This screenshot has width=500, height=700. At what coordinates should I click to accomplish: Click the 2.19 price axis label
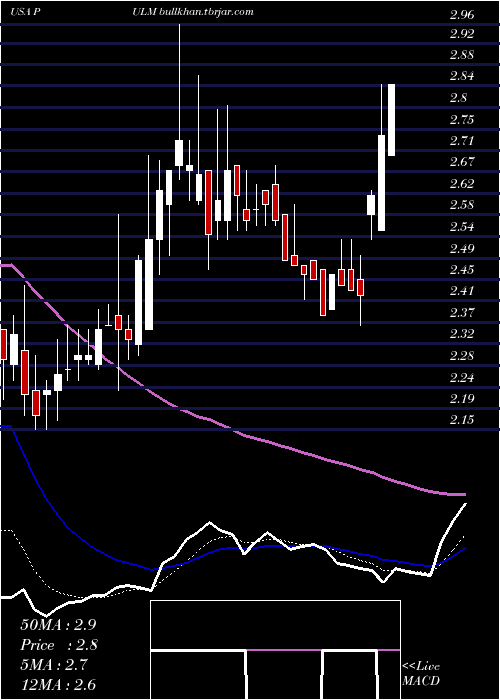[462, 398]
